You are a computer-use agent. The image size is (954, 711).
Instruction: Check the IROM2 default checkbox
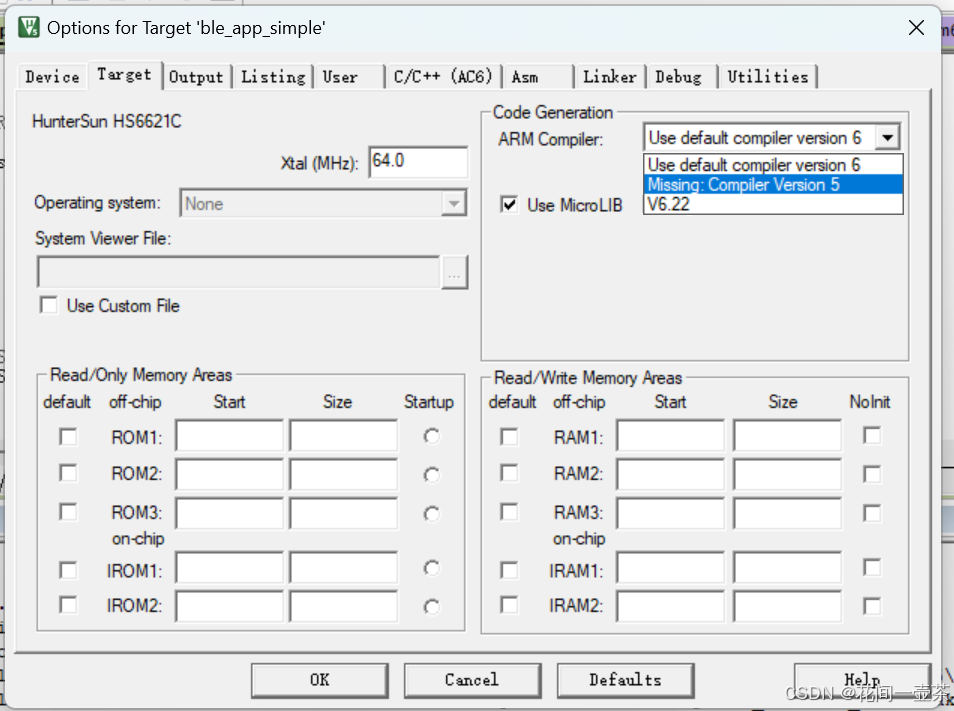pyautogui.click(x=68, y=605)
